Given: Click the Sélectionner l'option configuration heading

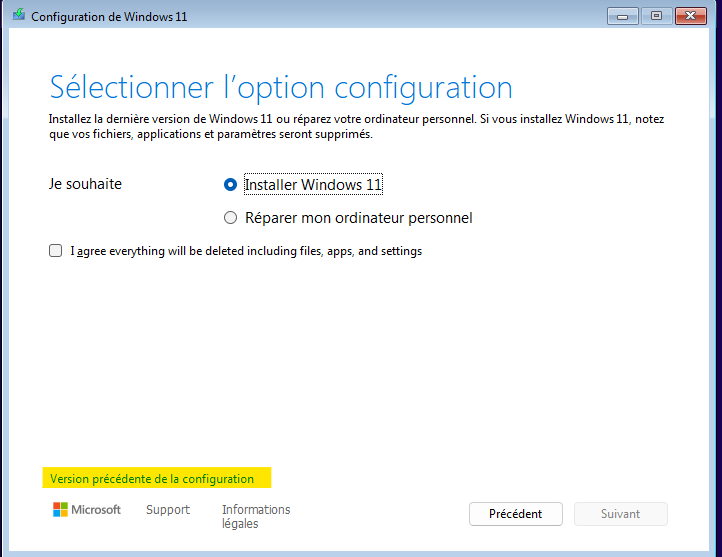Looking at the screenshot, I should pos(281,86).
